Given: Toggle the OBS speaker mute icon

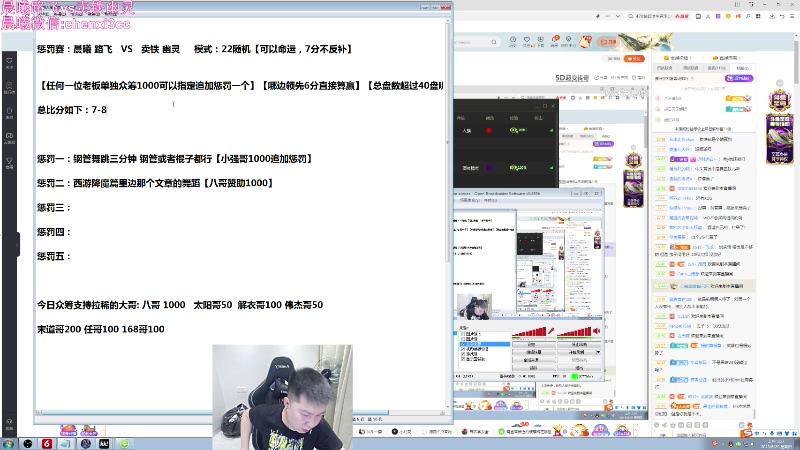Looking at the screenshot, I should pyautogui.click(x=596, y=331).
